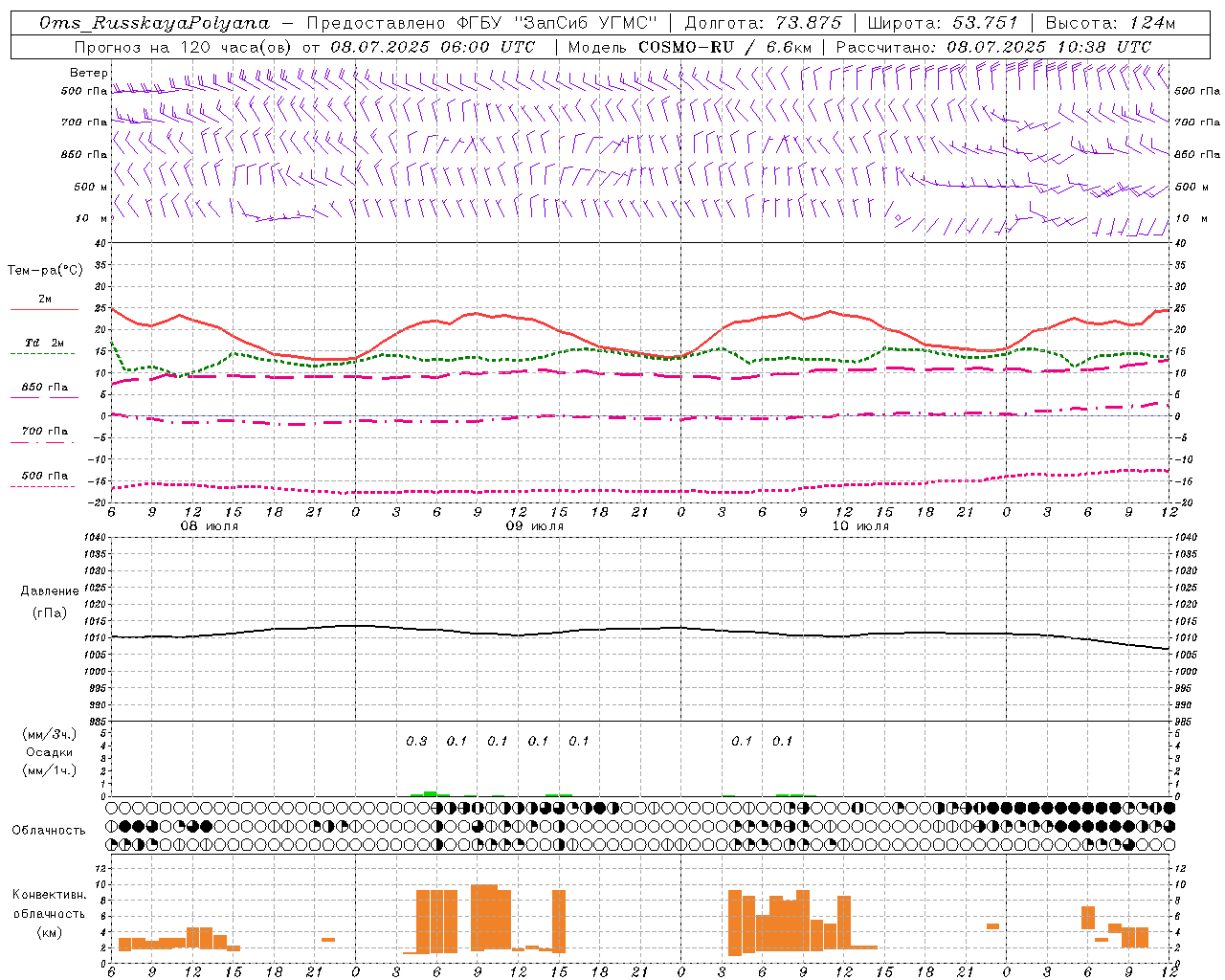1225x980 pixels.
Task: Click the Тем-ра(°C) axis label
Action: coord(45,271)
